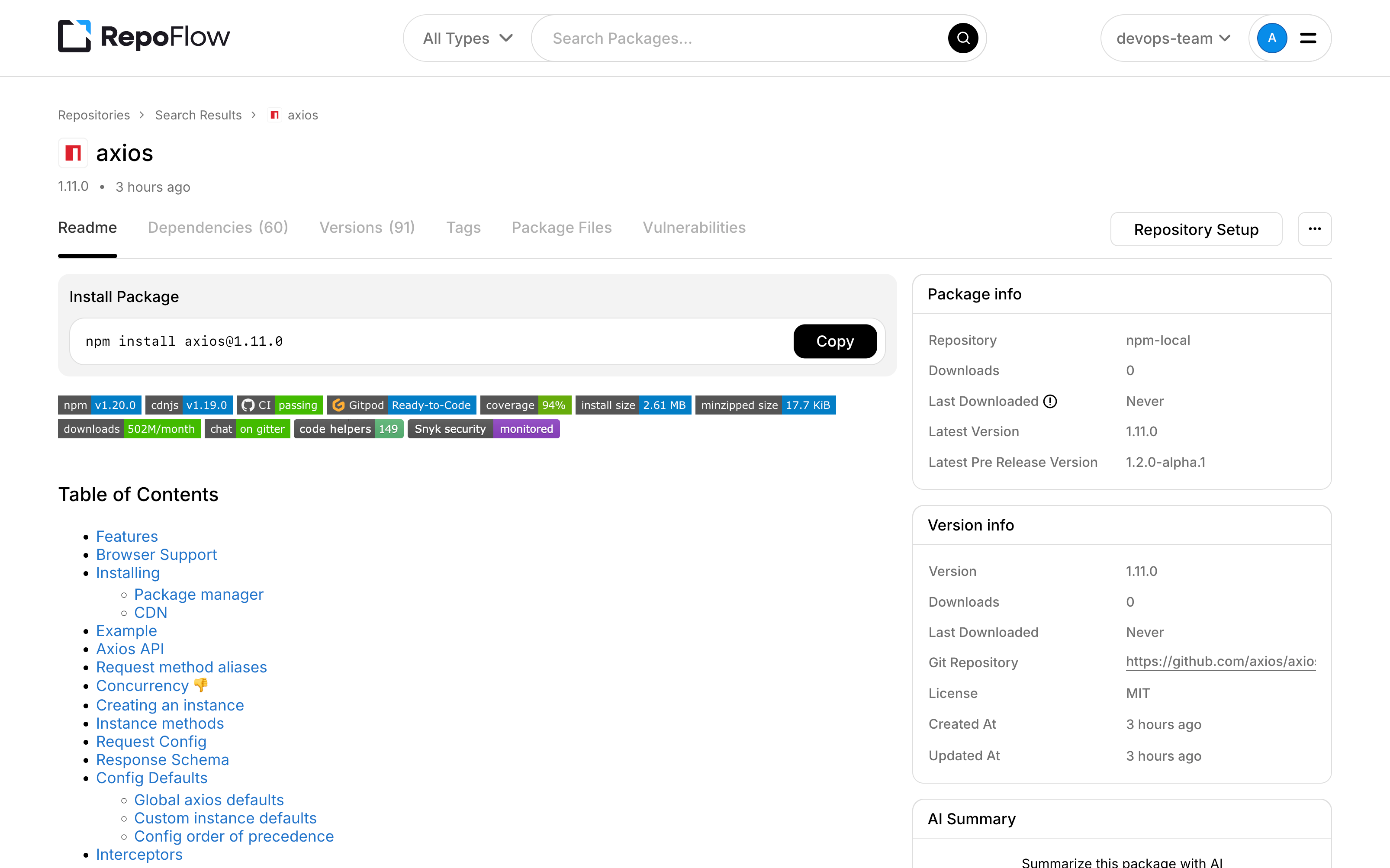Click the cdnjs v1.19.0 badge
The height and width of the screenshot is (868, 1390).
pos(189,405)
